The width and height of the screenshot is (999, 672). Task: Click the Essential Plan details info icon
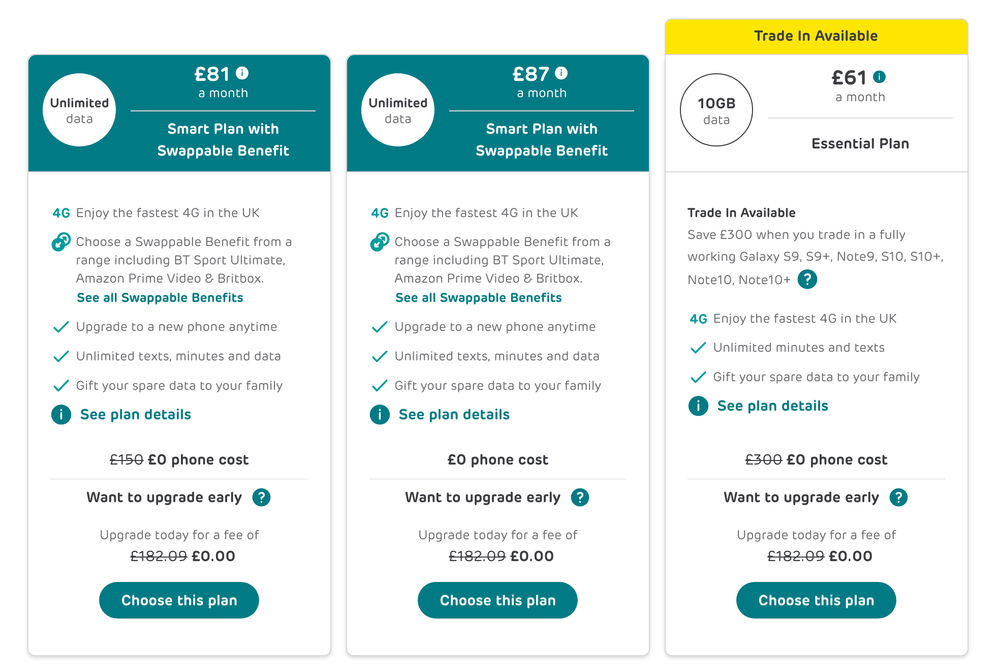coord(698,406)
